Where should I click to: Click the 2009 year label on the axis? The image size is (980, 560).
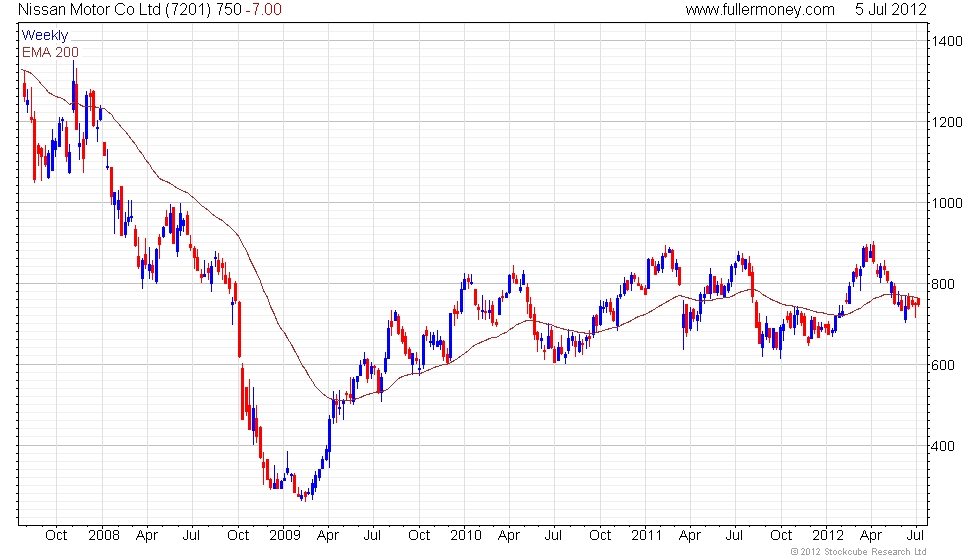pyautogui.click(x=285, y=536)
